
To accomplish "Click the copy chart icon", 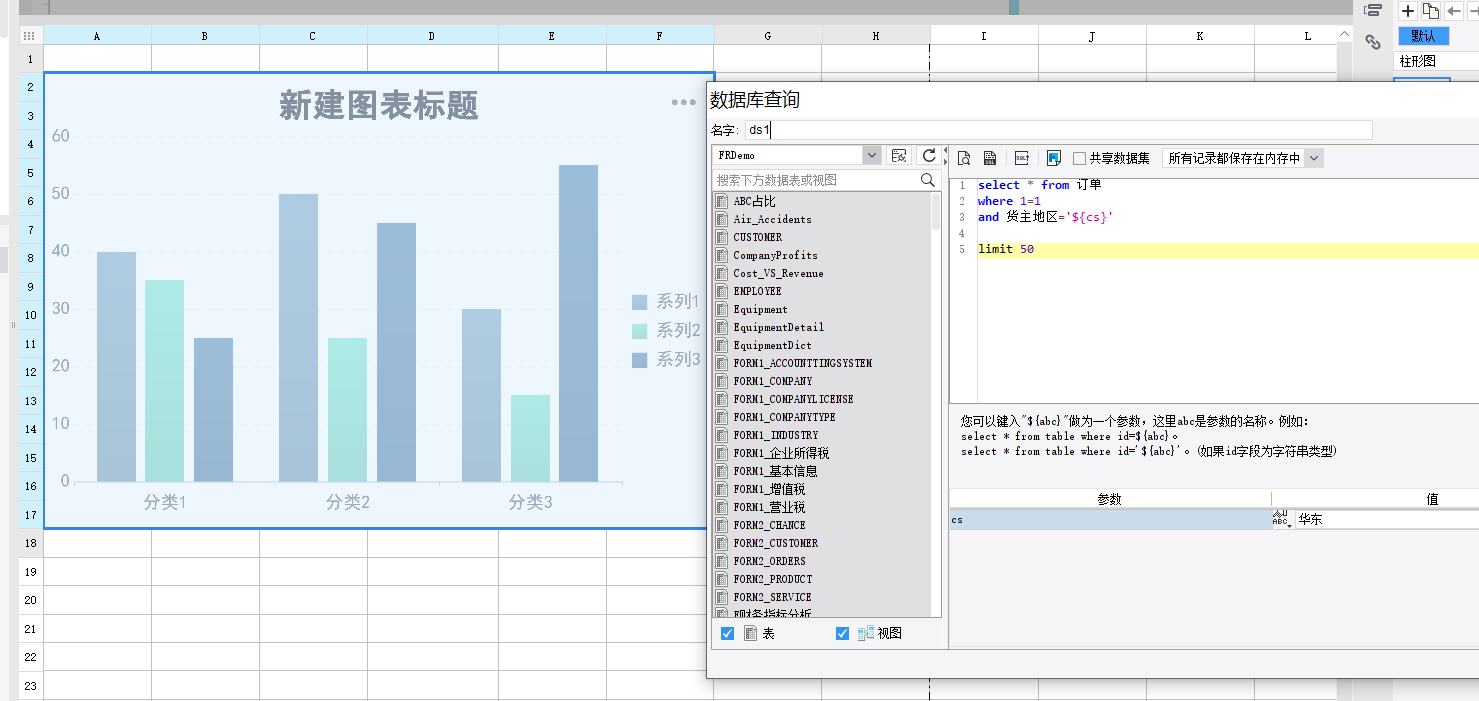I will click(x=1431, y=11).
